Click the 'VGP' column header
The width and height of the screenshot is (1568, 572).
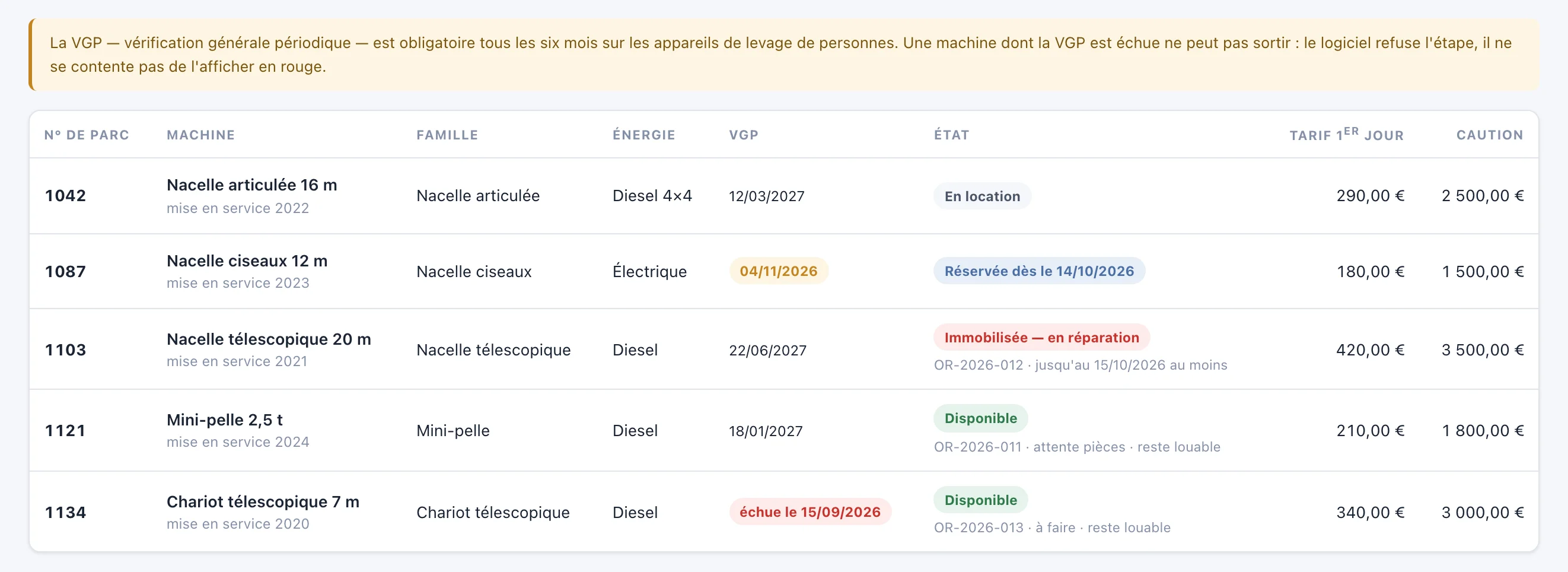point(744,135)
